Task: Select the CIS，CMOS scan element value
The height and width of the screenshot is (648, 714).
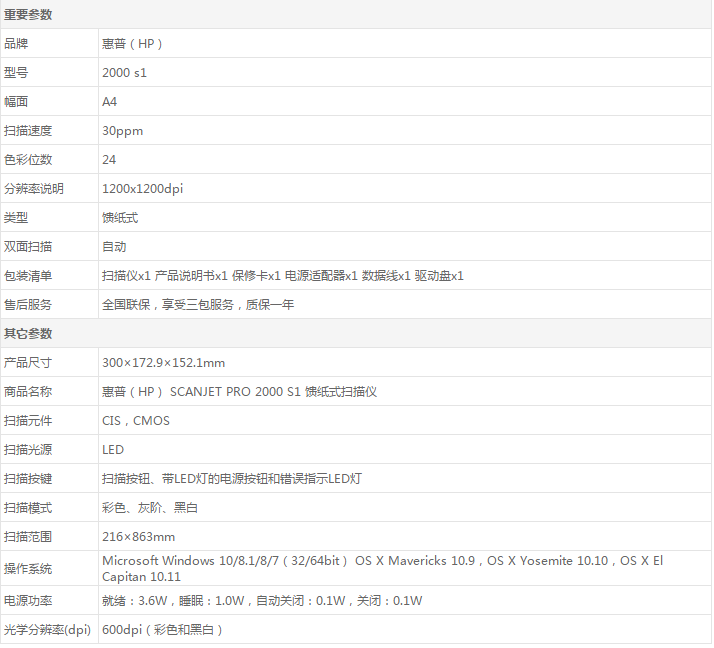Action: coord(136,421)
